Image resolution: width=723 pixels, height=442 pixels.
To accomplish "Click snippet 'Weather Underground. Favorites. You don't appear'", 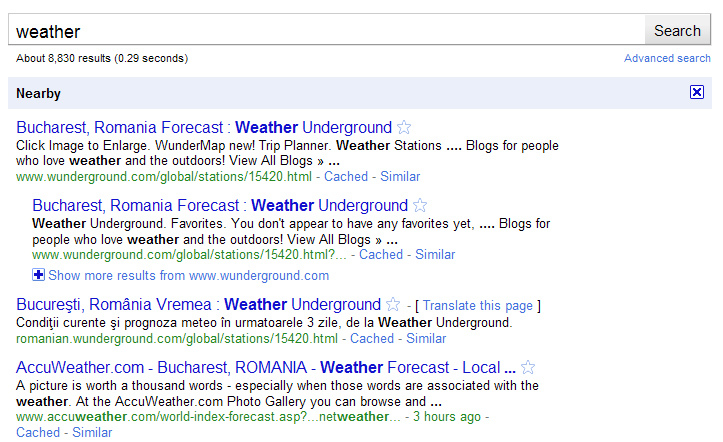I will [x=181, y=224].
